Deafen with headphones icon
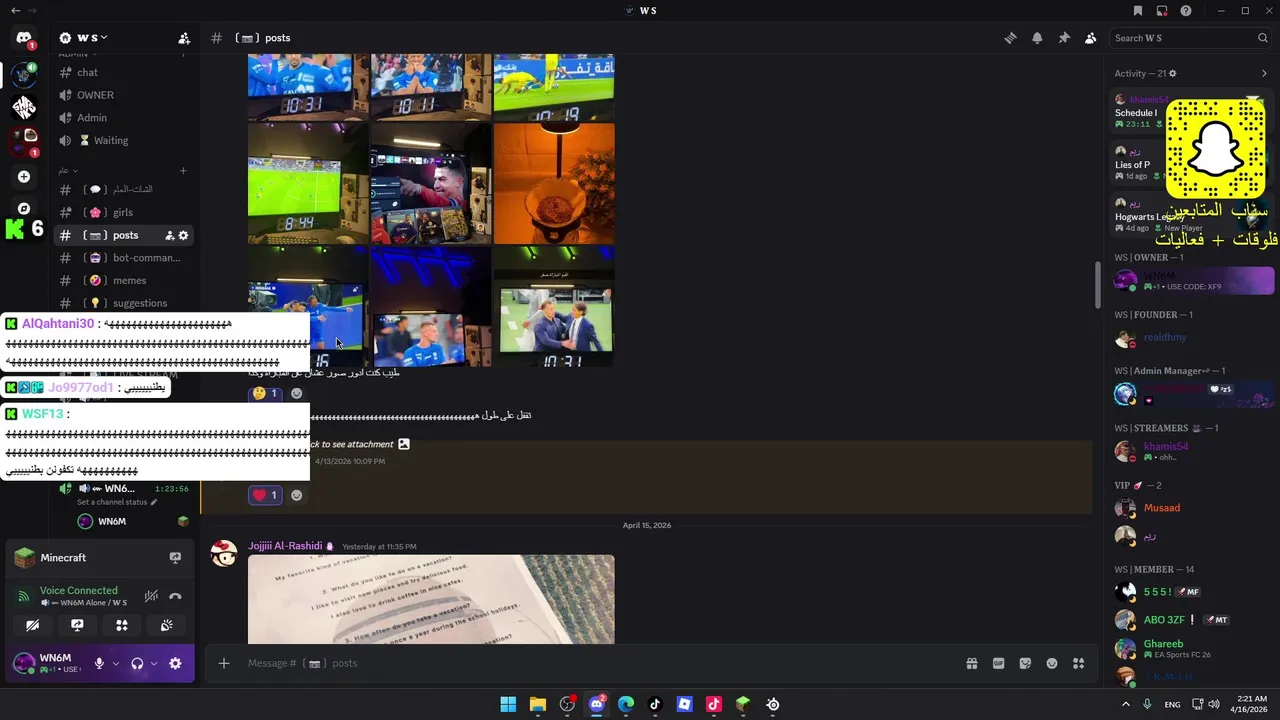The image size is (1280, 720). (x=137, y=663)
